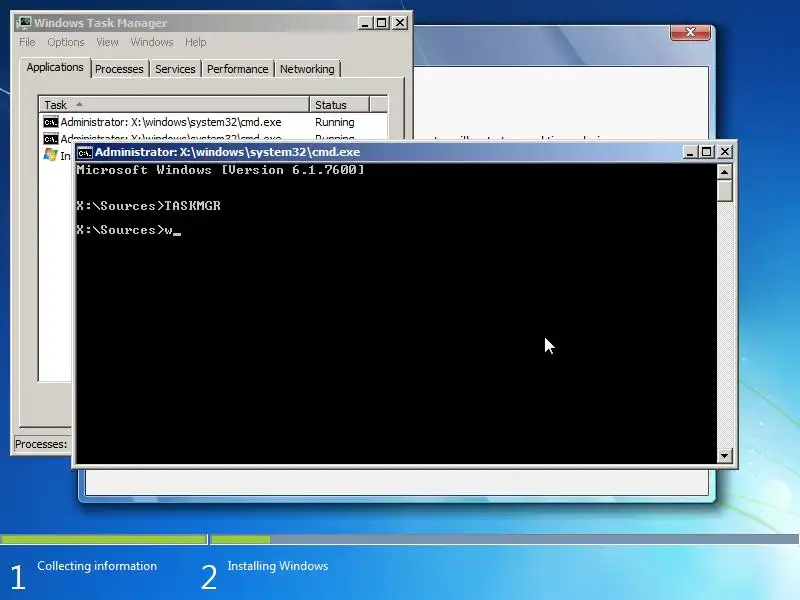Click the console scrollbar thumb
The width and height of the screenshot is (800, 600).
pyautogui.click(x=724, y=190)
